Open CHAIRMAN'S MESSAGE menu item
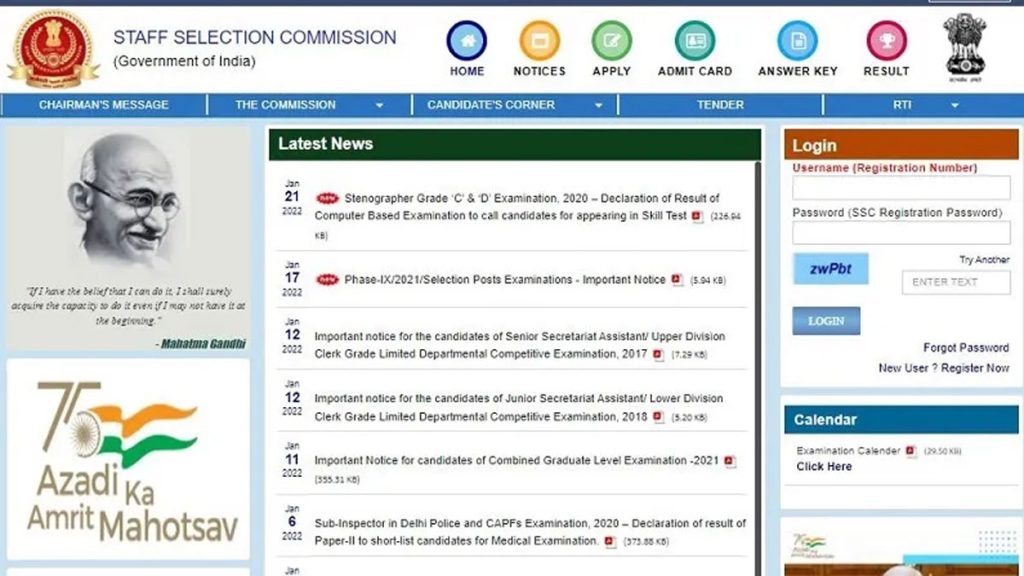 tap(103, 104)
